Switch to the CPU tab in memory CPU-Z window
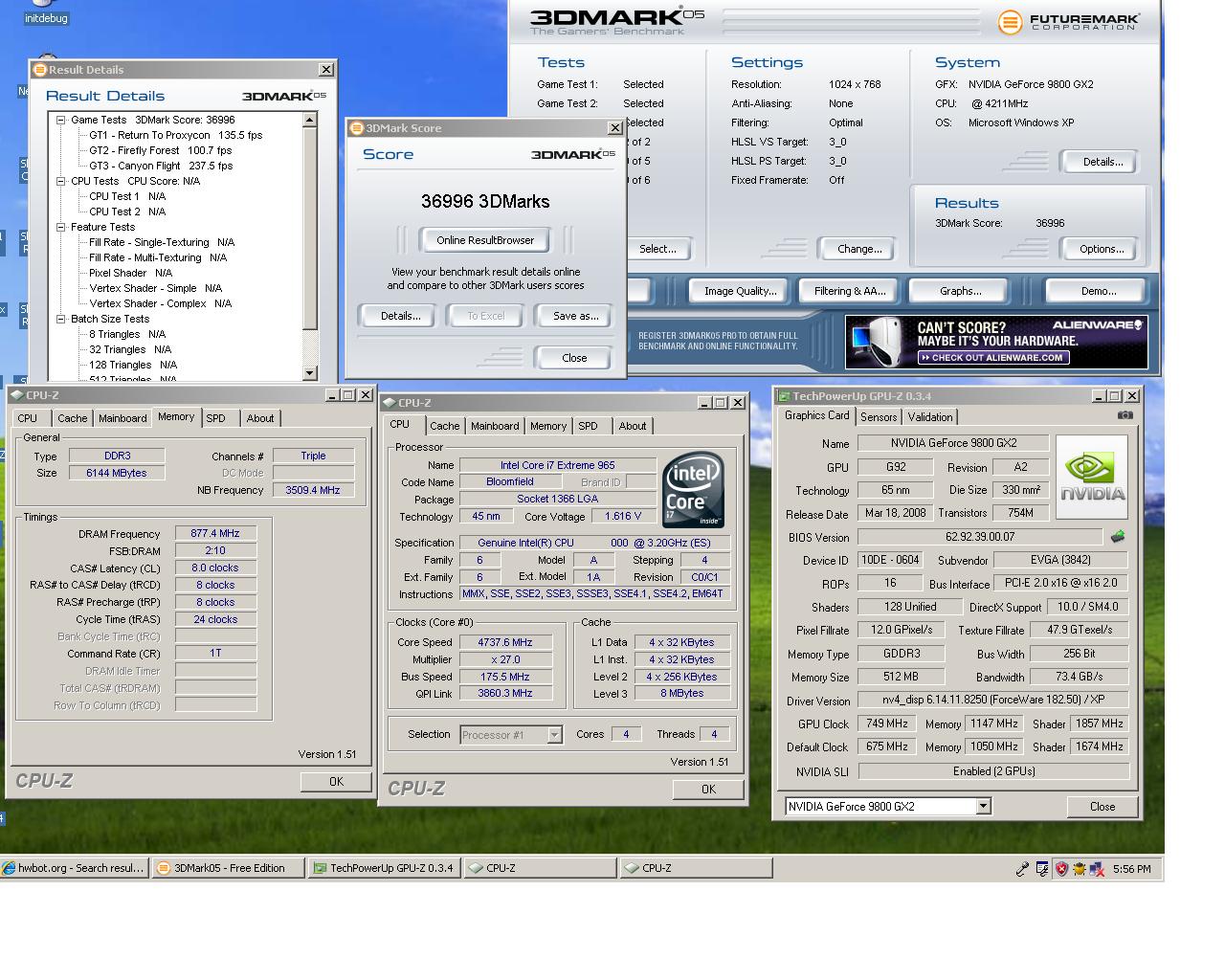Screen dimensions: 1225x980 pyautogui.click(x=28, y=418)
